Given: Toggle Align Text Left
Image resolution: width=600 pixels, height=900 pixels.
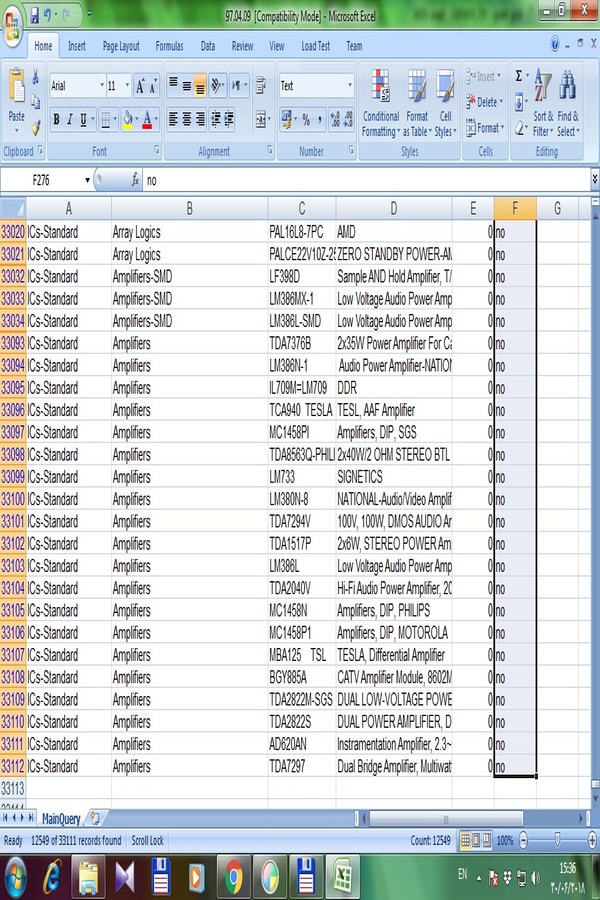Looking at the screenshot, I should (x=173, y=119).
